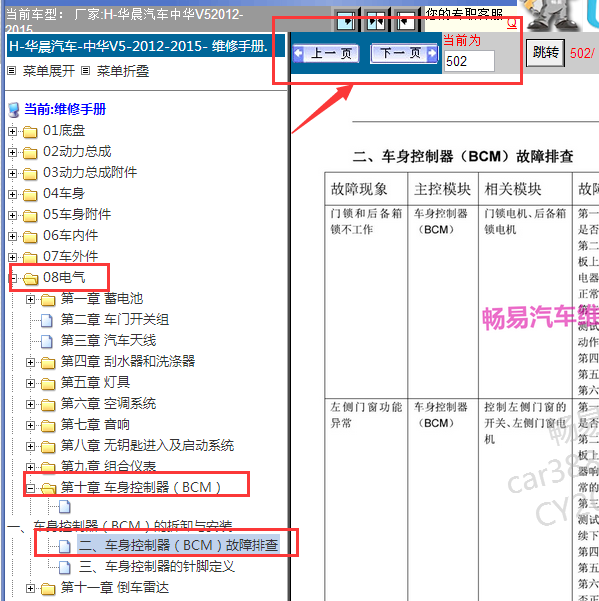Viewport: 599px width, 601px height.
Task: Click the icon beside 菜单折叠
Action: click(x=85, y=71)
